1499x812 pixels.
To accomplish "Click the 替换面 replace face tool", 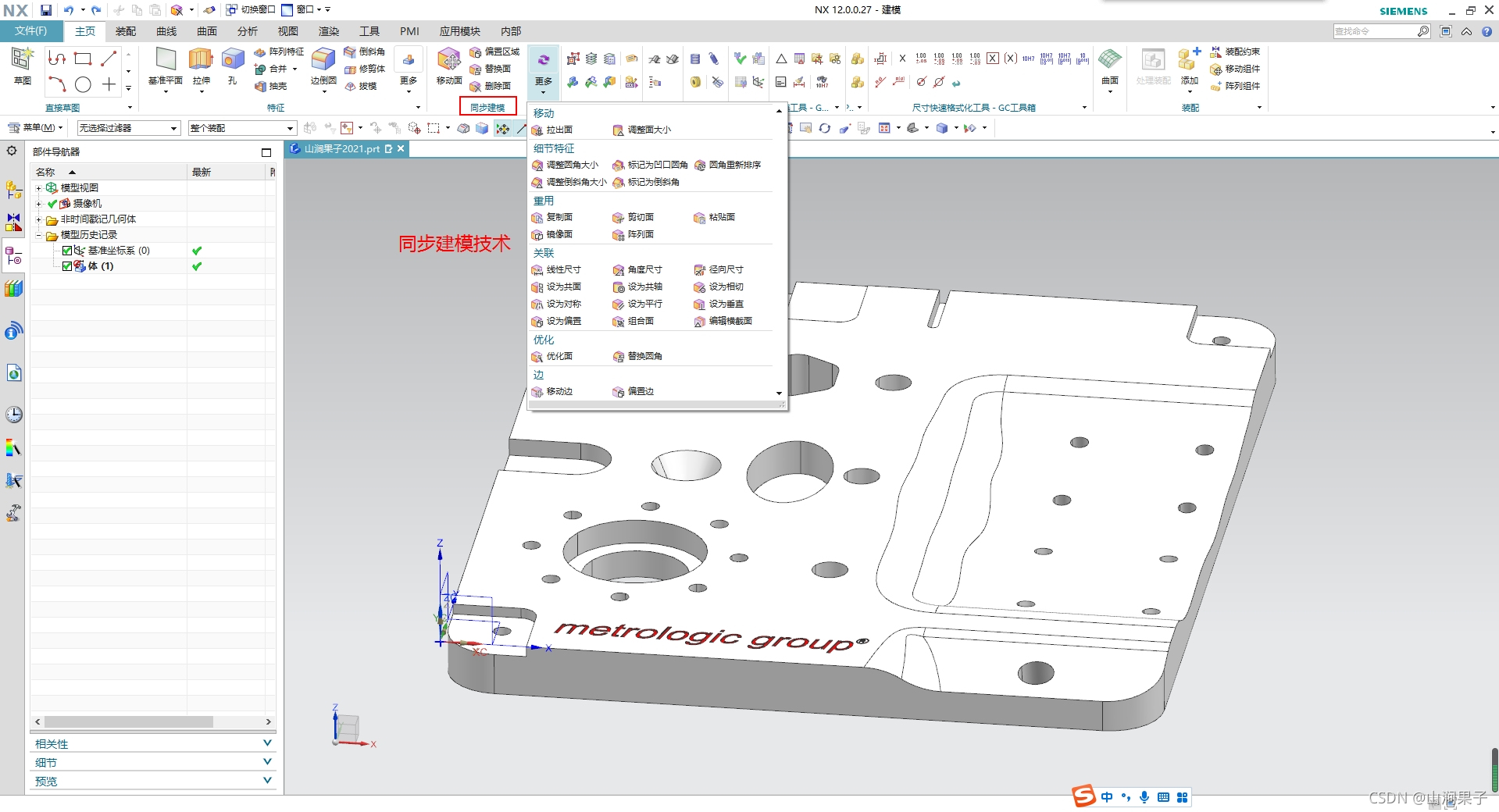I will [x=491, y=69].
